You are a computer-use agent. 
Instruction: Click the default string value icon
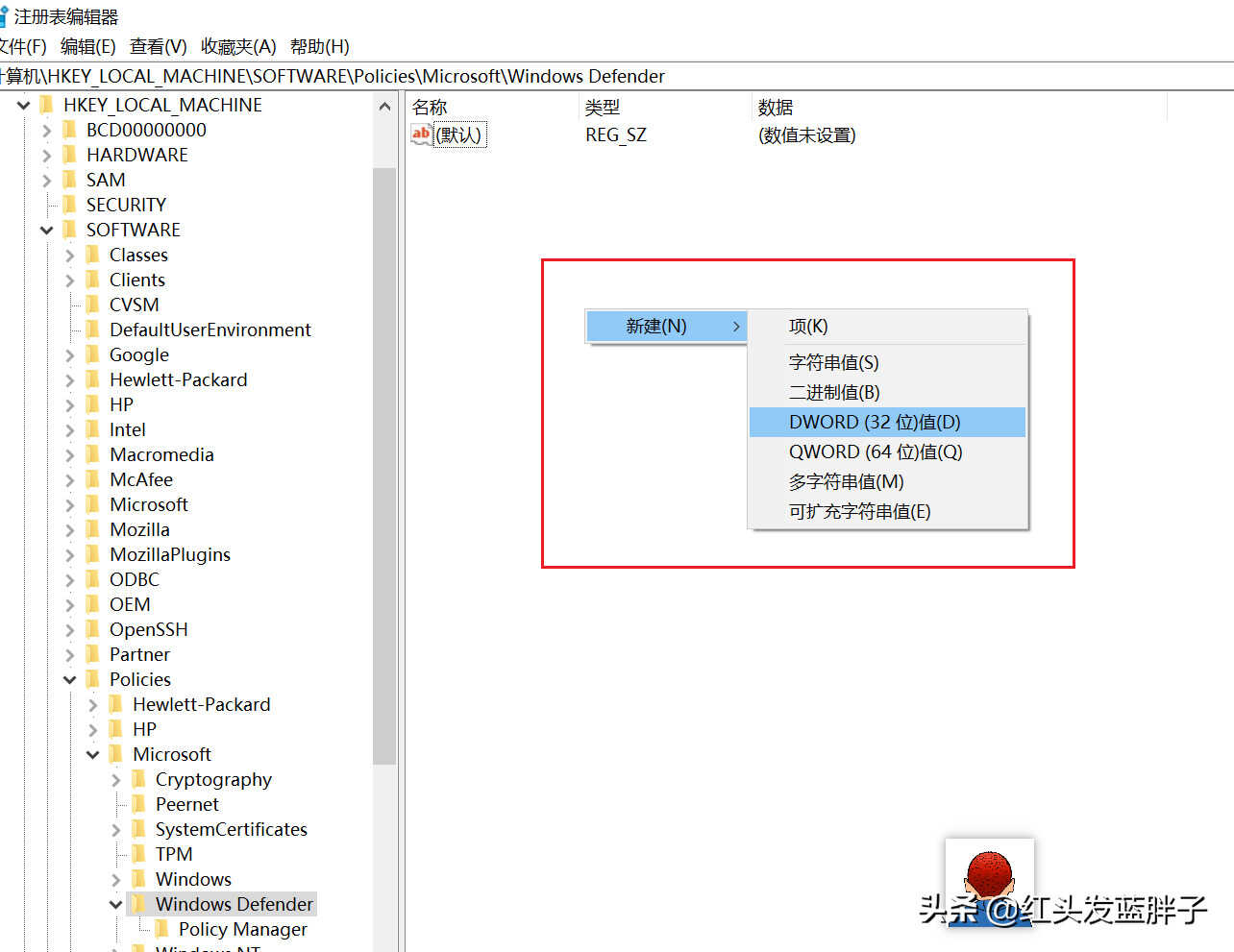(x=421, y=134)
